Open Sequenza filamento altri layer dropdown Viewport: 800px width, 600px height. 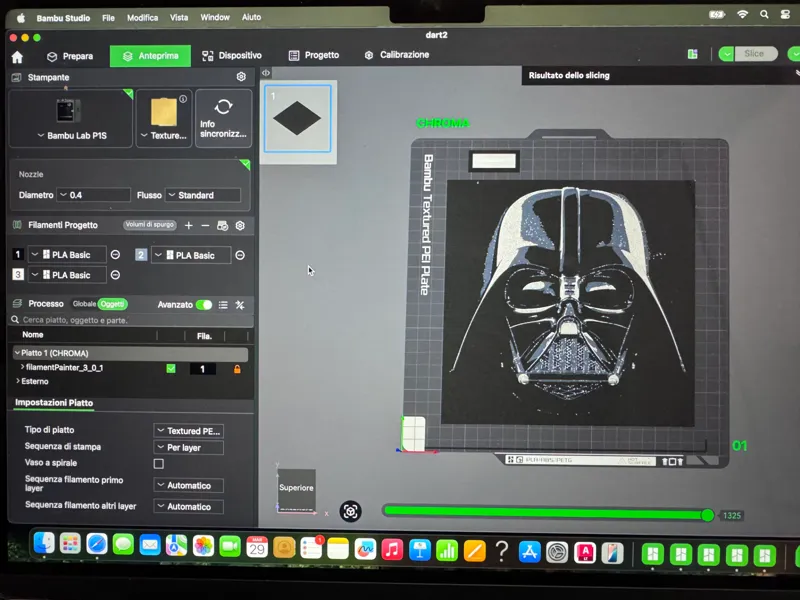pos(188,507)
